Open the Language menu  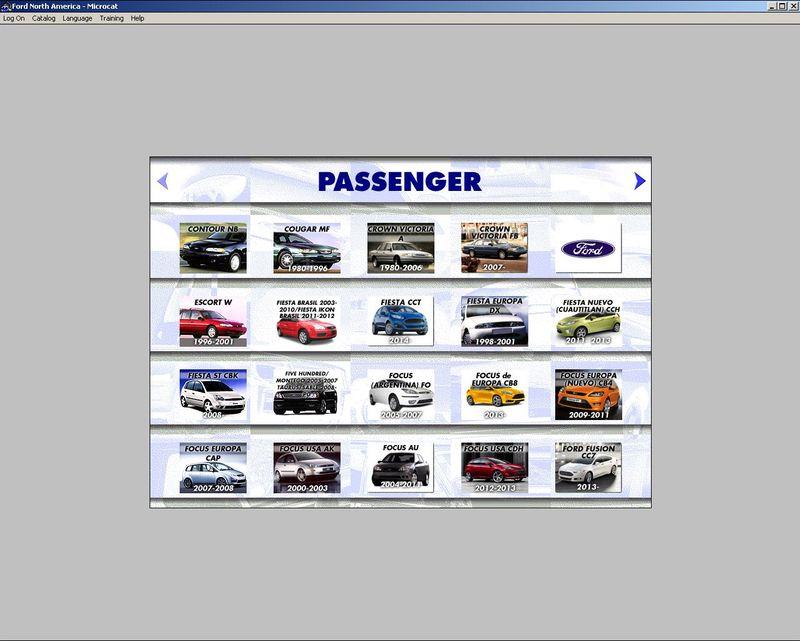click(77, 18)
